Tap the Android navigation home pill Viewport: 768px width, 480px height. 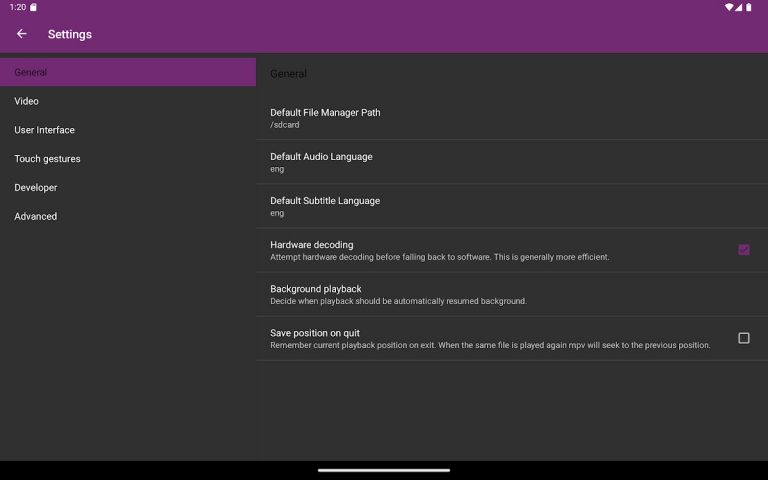pyautogui.click(x=384, y=470)
